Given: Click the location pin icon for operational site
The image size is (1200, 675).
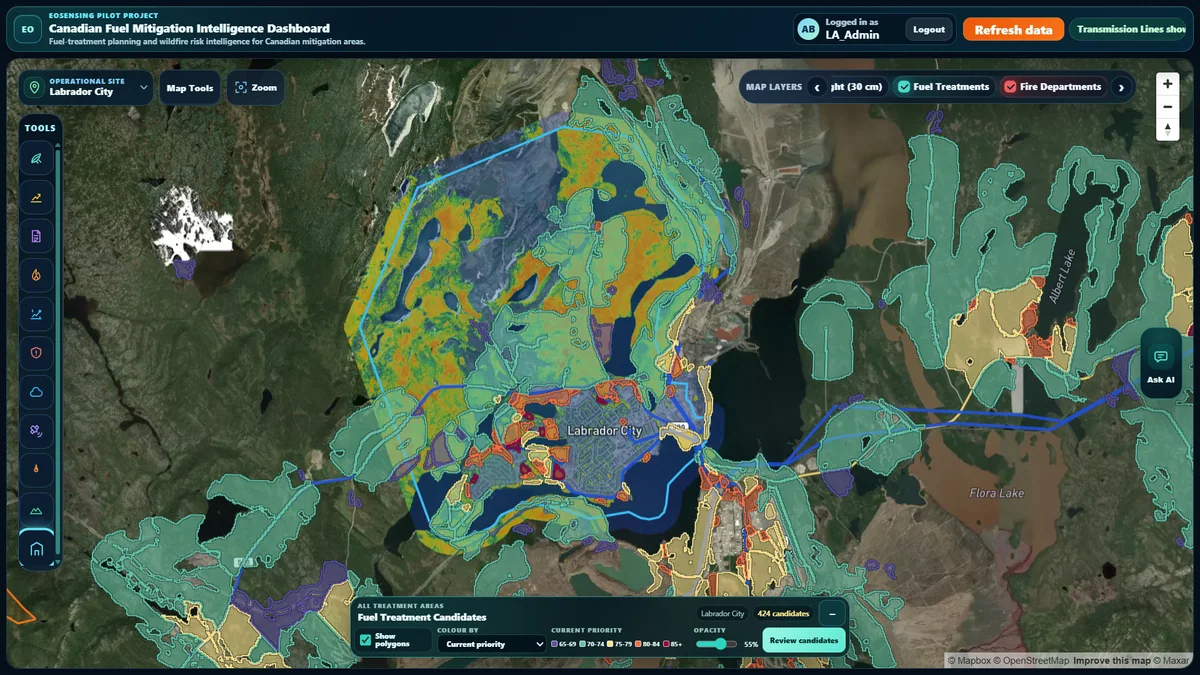Looking at the screenshot, I should (34, 87).
